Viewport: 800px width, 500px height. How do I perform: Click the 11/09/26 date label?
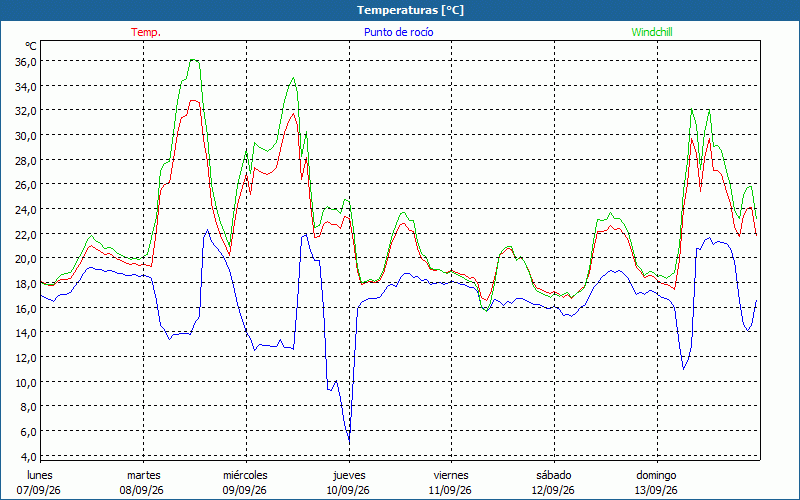click(x=450, y=490)
